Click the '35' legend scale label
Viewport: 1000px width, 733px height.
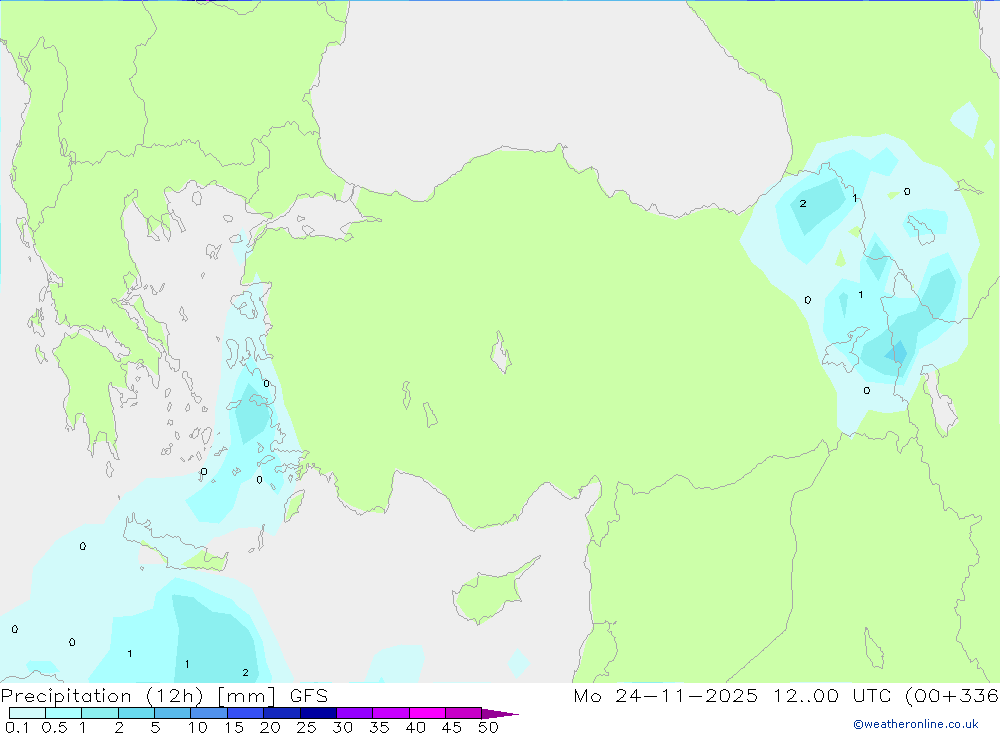(x=379, y=727)
